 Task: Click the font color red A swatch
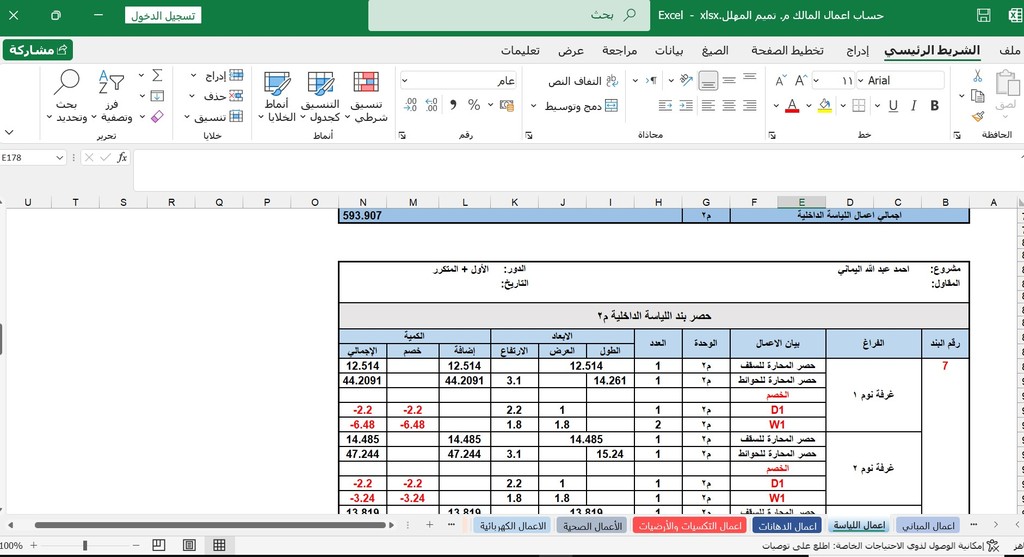[792, 105]
